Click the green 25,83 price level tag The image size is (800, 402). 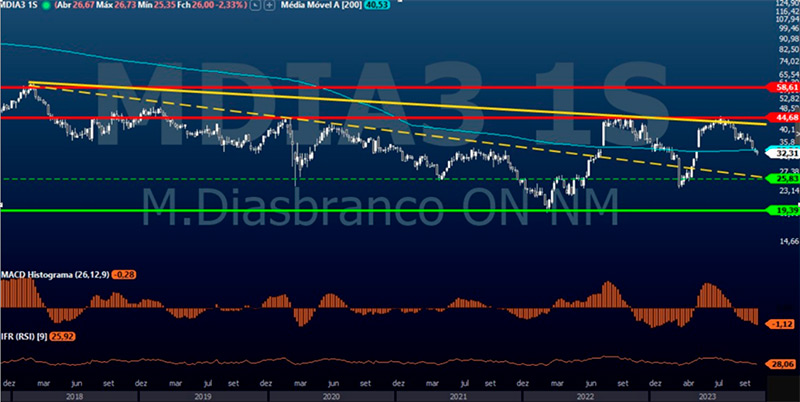(780, 178)
